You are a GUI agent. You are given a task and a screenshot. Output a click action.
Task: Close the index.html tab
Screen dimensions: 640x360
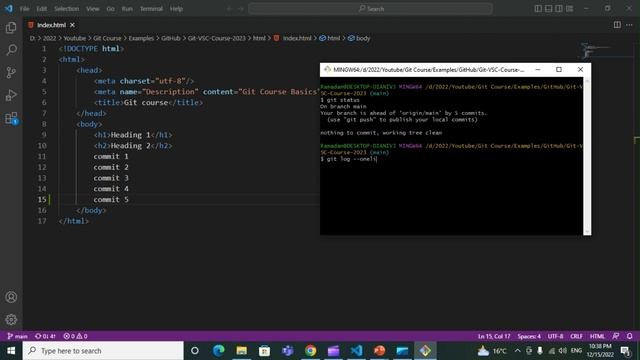point(72,25)
